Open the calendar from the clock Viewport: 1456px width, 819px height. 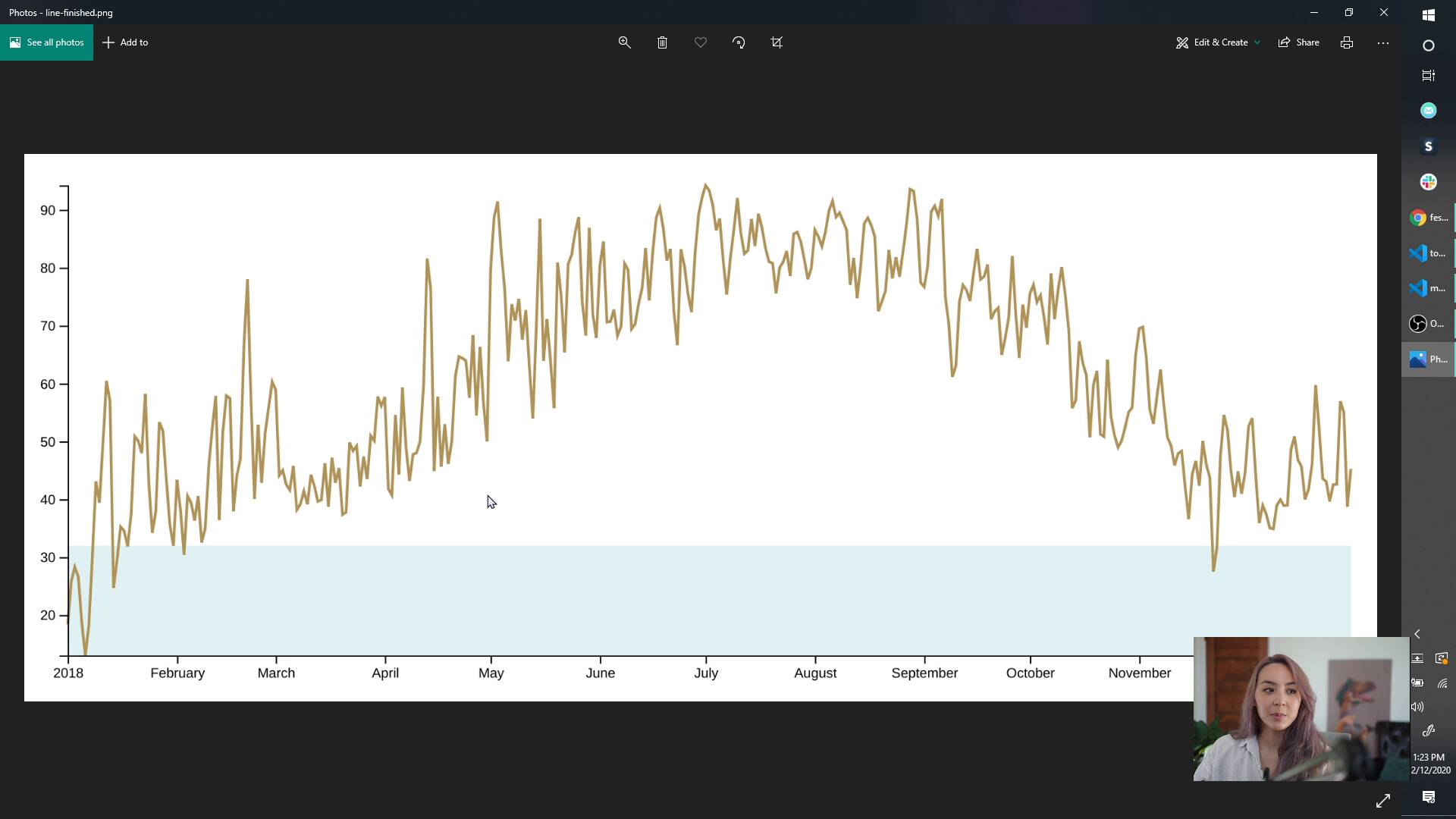coord(1429,763)
